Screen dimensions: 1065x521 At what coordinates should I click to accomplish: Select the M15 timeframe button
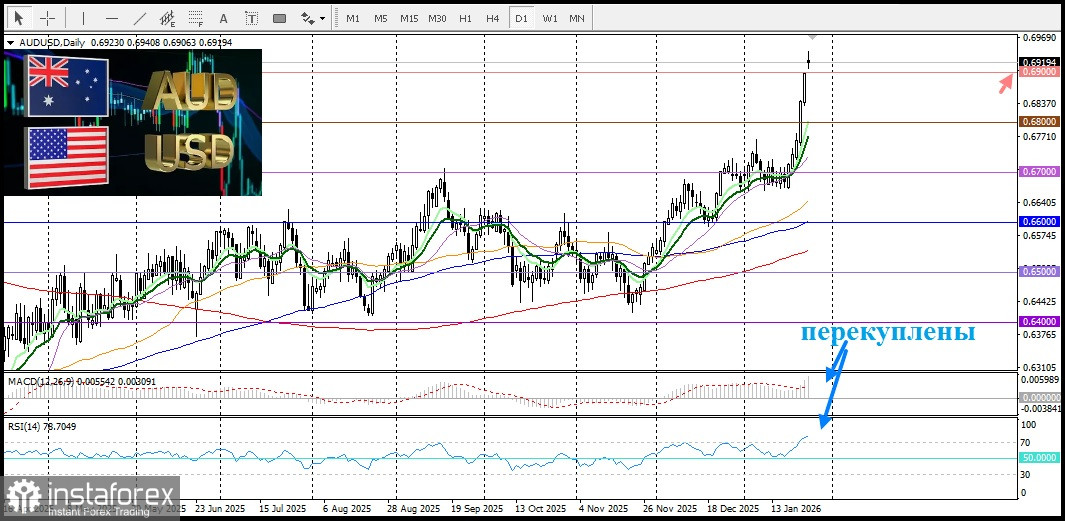(409, 18)
